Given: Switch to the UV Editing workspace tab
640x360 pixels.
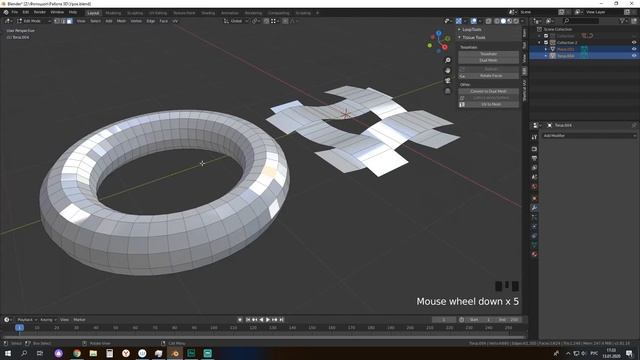Looking at the screenshot, I should point(158,13).
